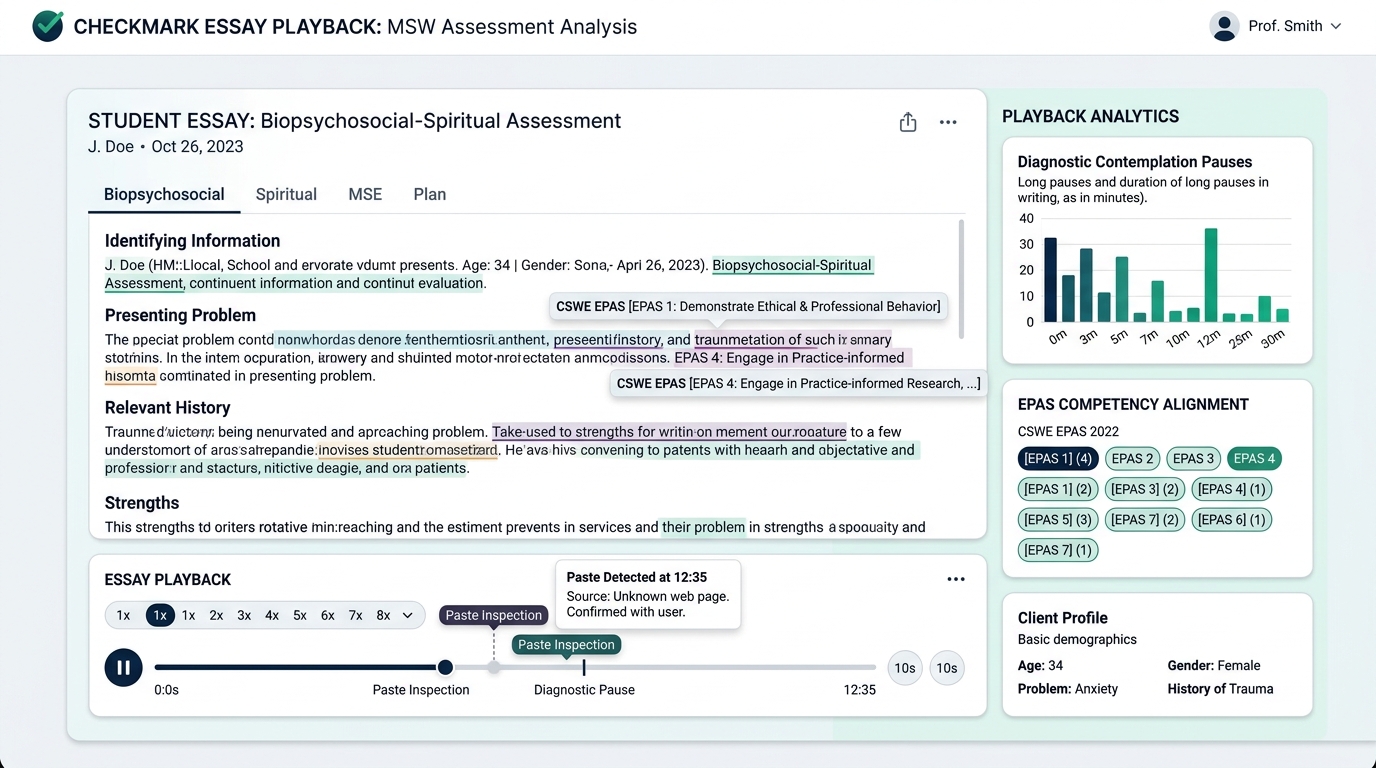Click the highlighted Biopsychosocial-Spiritual Assessment link

(x=792, y=265)
